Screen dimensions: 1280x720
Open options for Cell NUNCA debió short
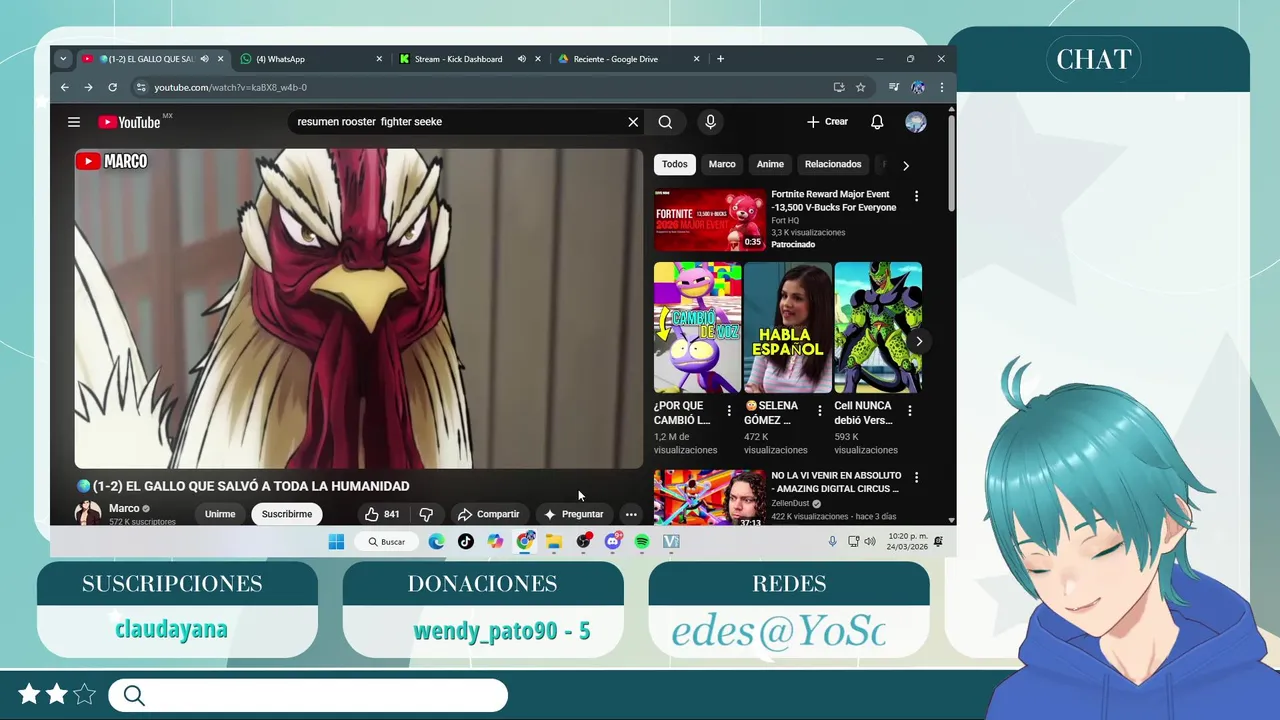tap(909, 411)
